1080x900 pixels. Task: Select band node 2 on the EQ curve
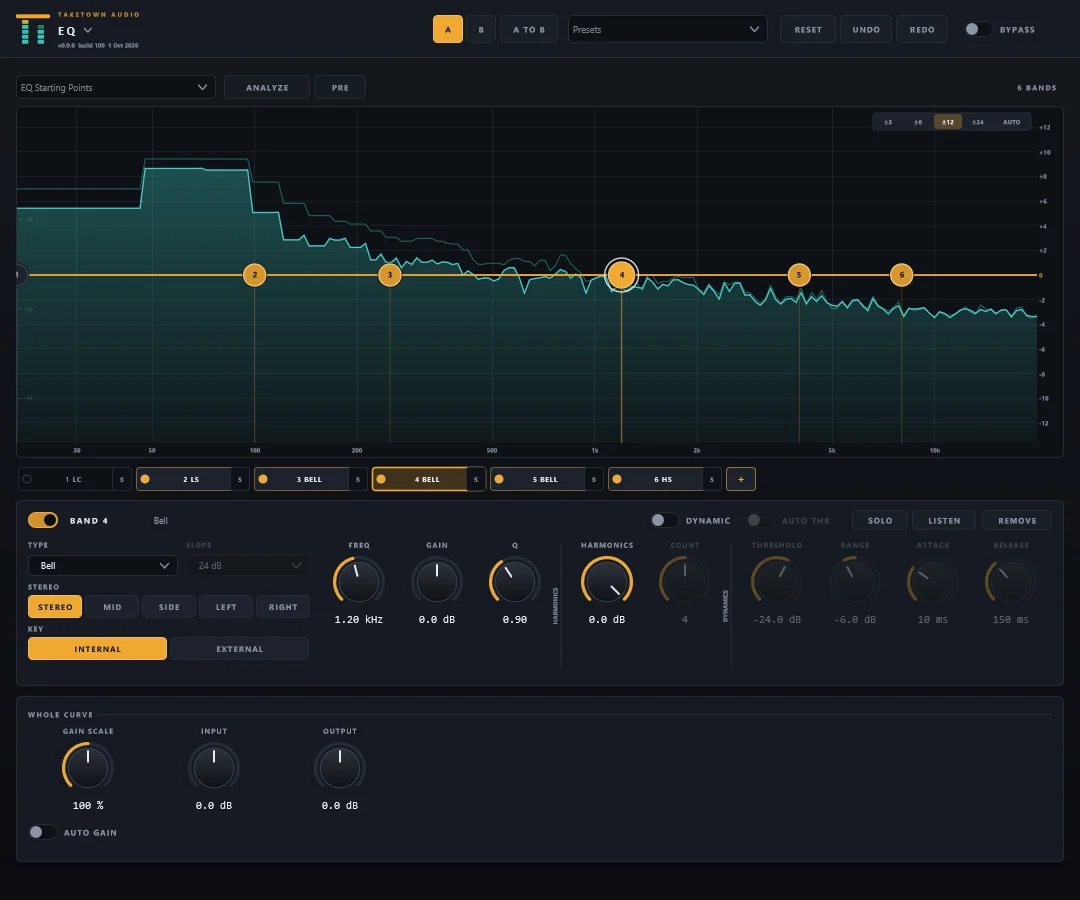coord(254,275)
